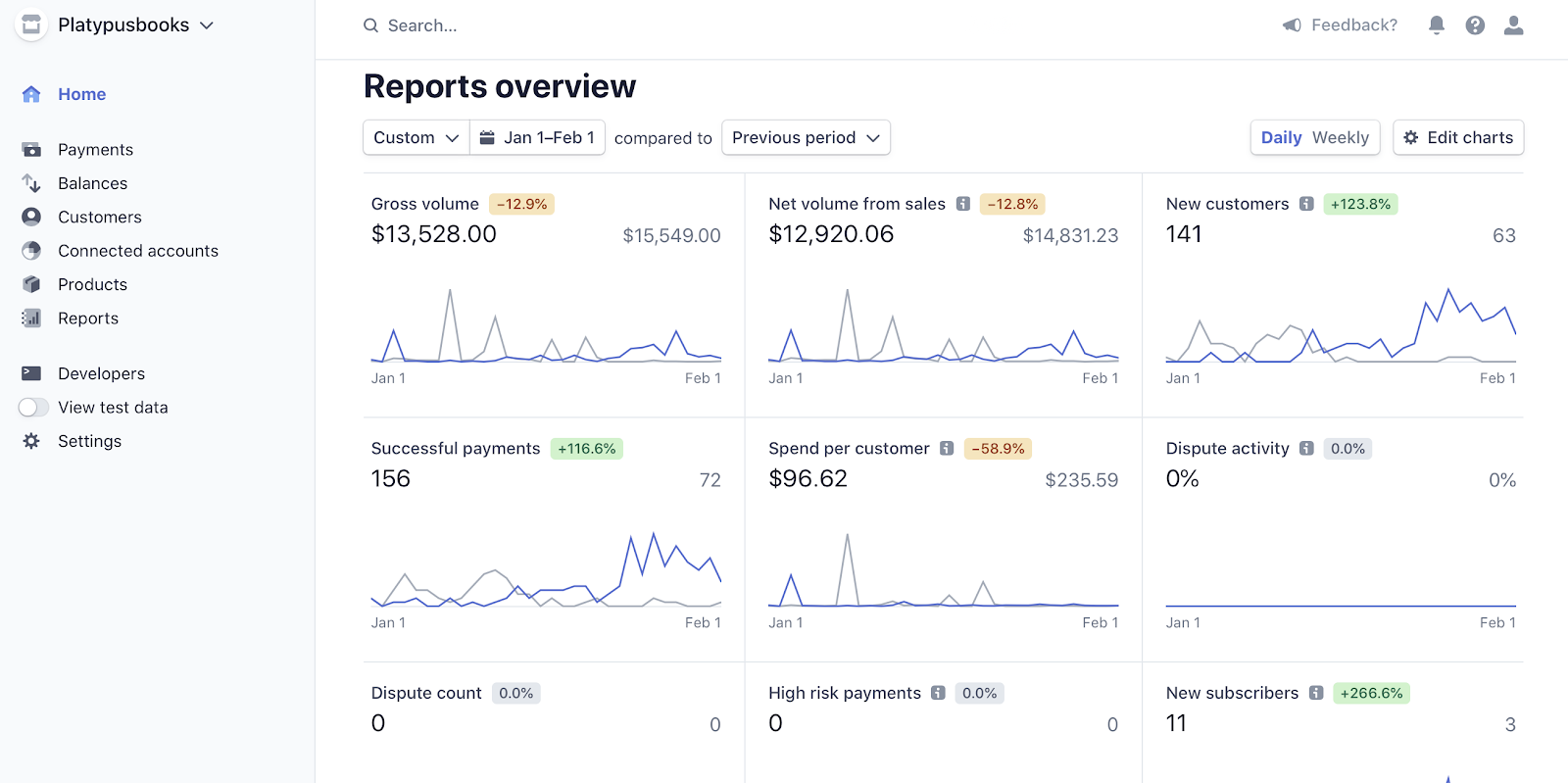
Task: Click the calendar icon in date range
Action: 487,137
